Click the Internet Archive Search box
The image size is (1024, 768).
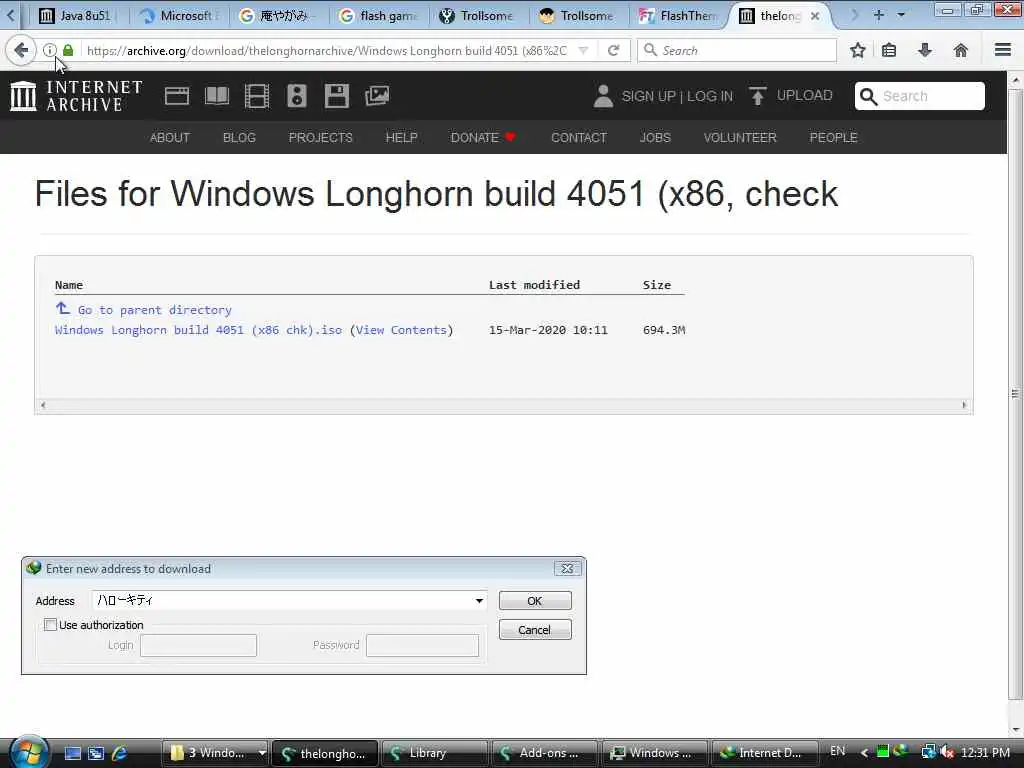click(x=920, y=96)
